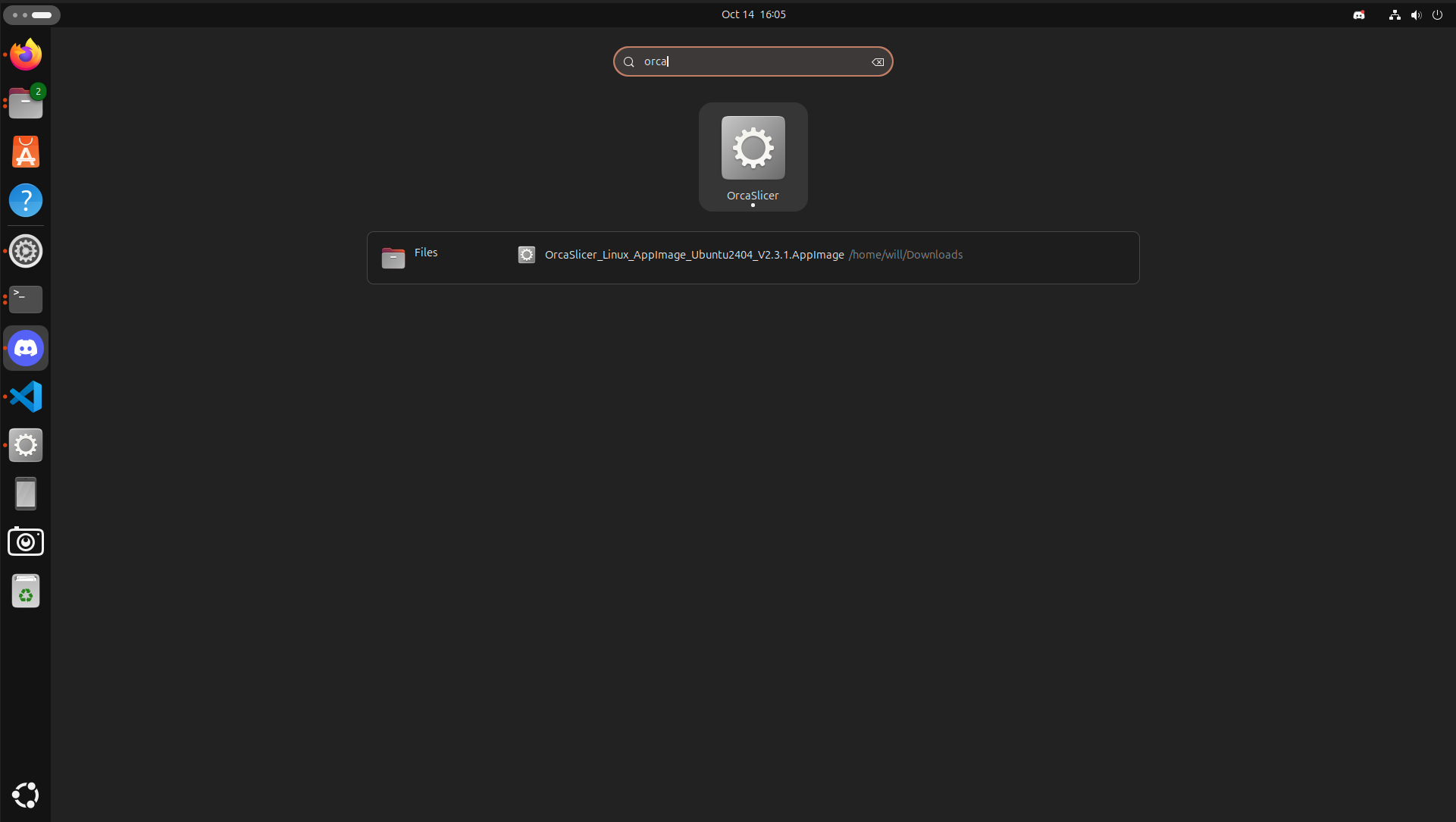This screenshot has width=1456, height=822.
Task: Open Visual Studio Code
Action: click(x=26, y=397)
